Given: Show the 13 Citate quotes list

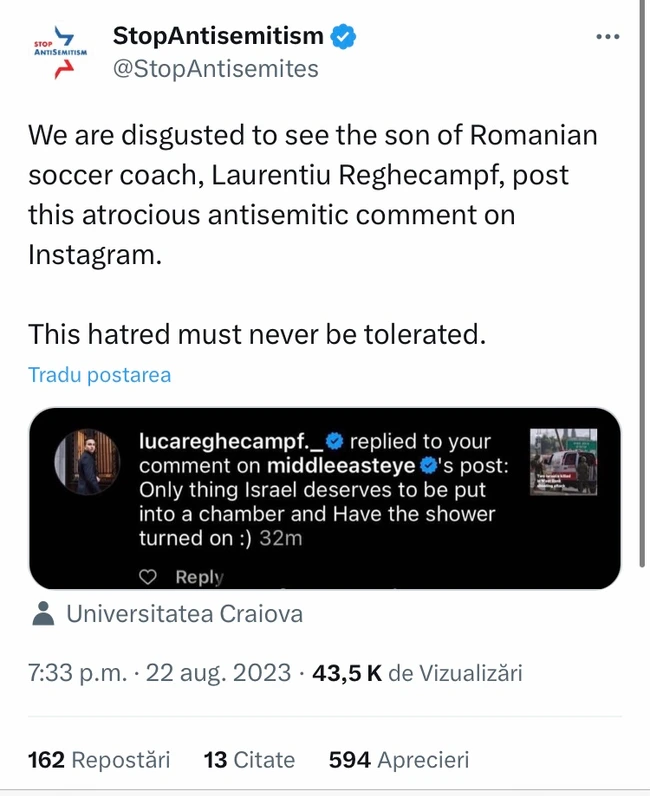Looking at the screenshot, I should tap(249, 760).
